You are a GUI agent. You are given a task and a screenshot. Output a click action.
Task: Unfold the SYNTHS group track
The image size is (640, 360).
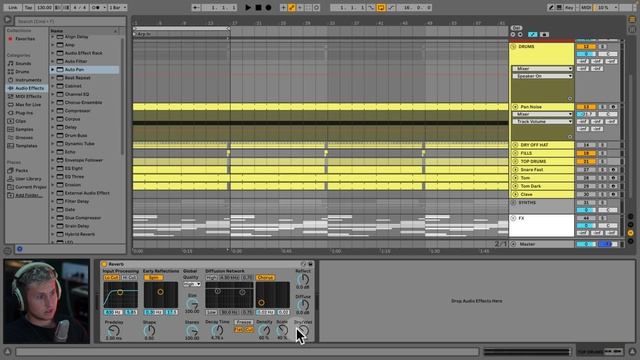513,203
